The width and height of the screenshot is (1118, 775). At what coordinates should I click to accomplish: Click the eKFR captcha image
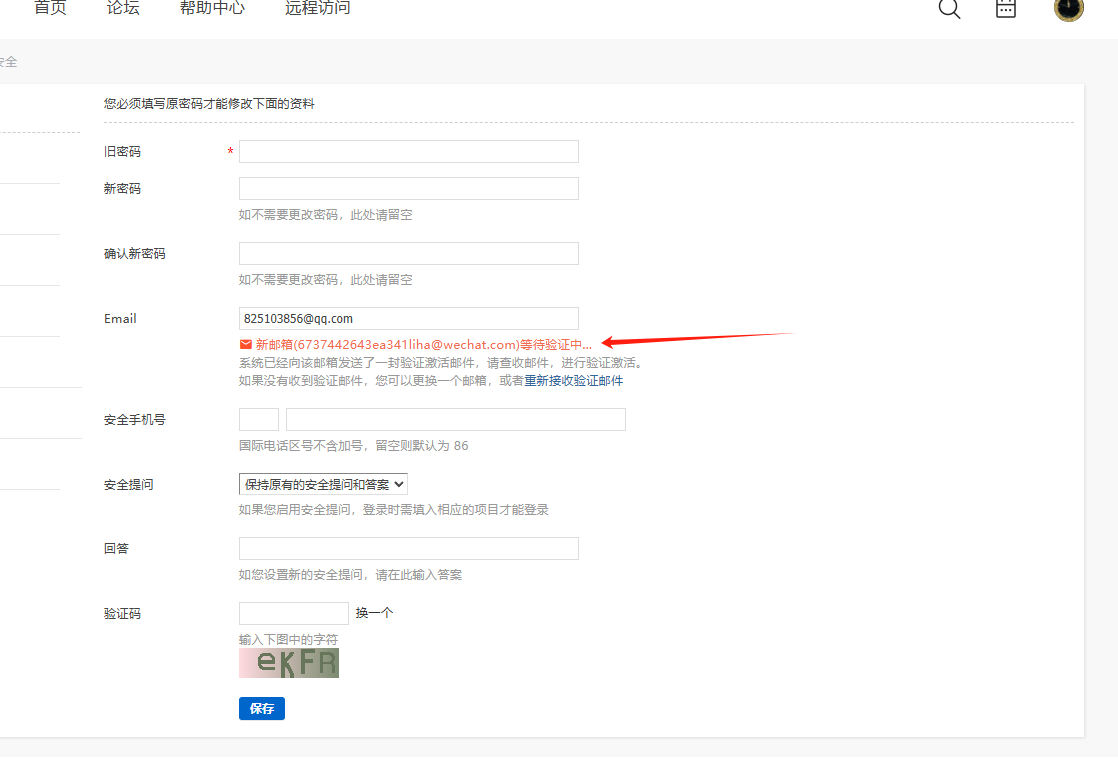pos(289,663)
